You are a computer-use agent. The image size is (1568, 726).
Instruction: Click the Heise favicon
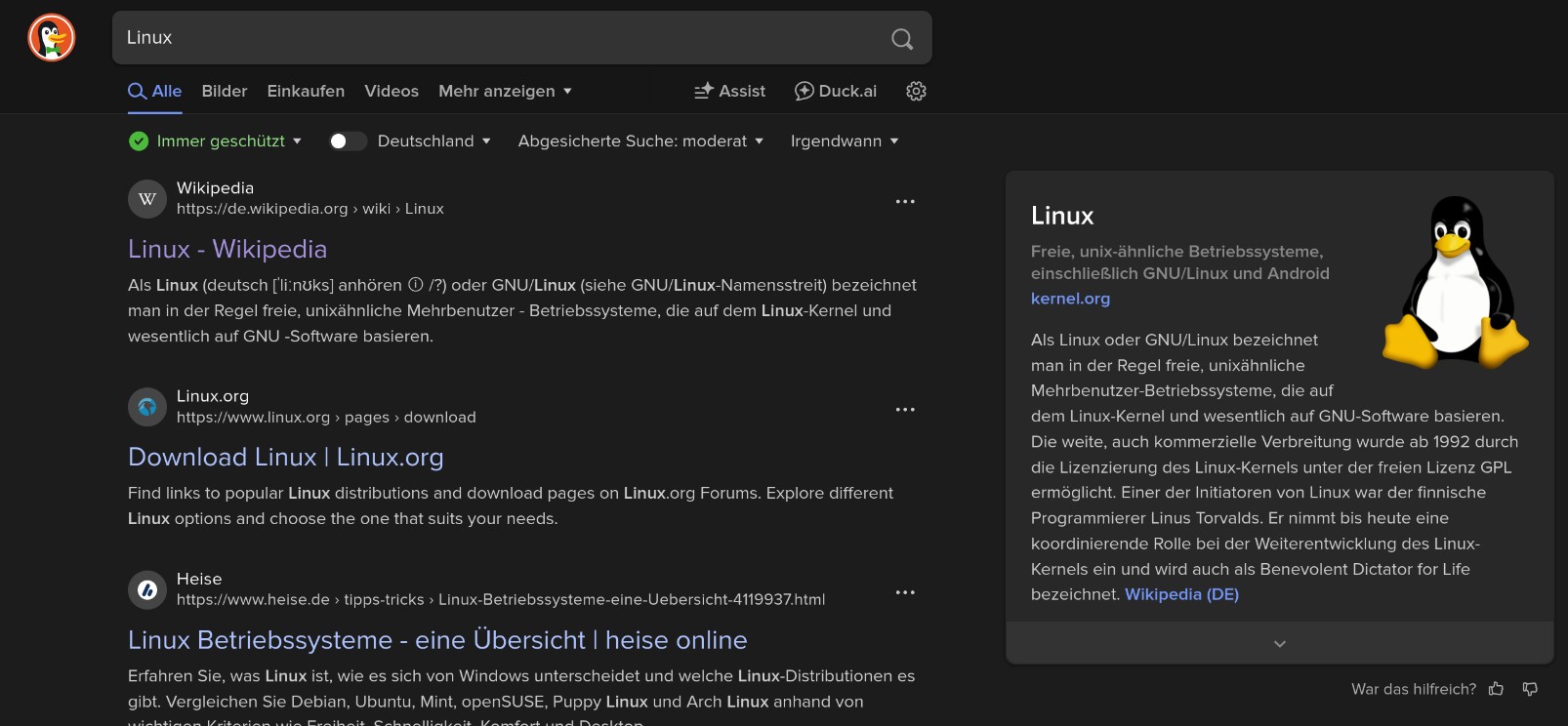pyautogui.click(x=147, y=589)
